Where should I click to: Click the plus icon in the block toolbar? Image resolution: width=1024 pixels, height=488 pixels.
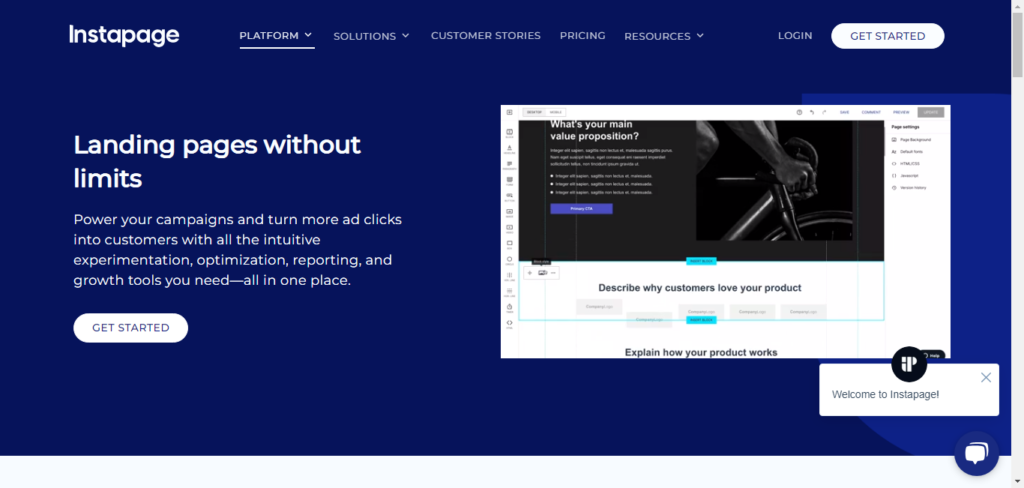coord(530,272)
